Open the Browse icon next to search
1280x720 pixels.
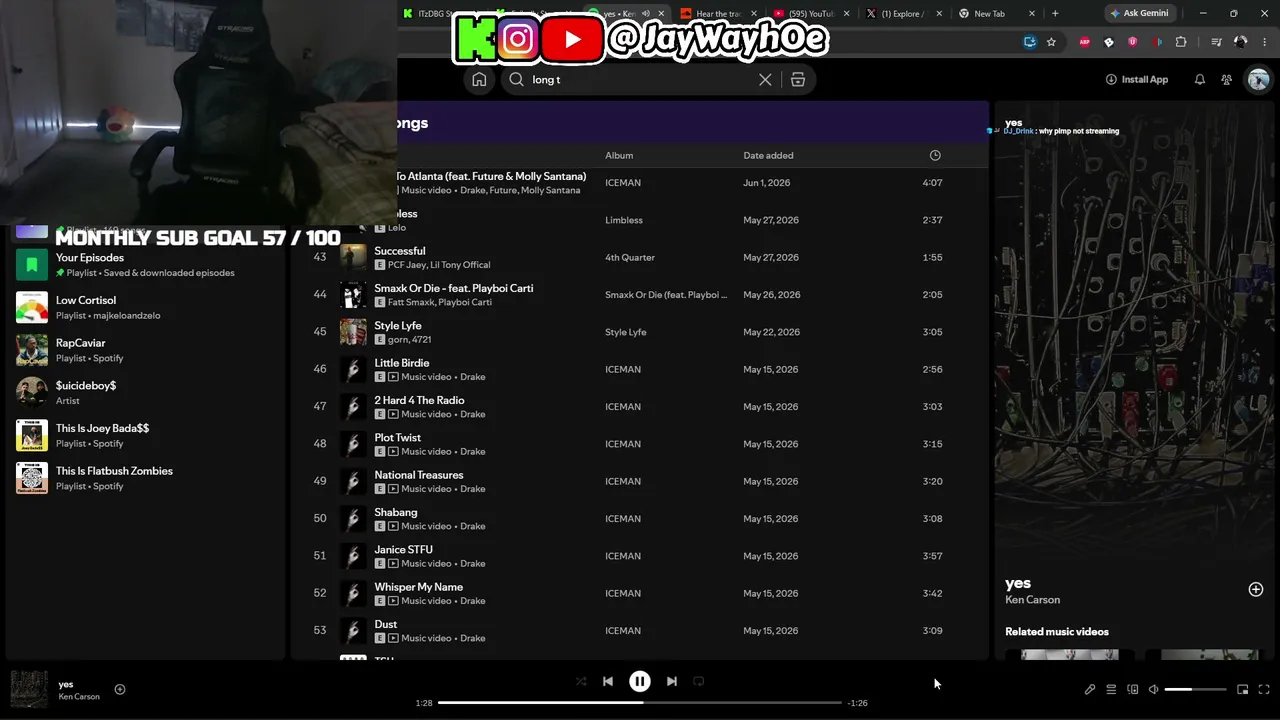798,80
